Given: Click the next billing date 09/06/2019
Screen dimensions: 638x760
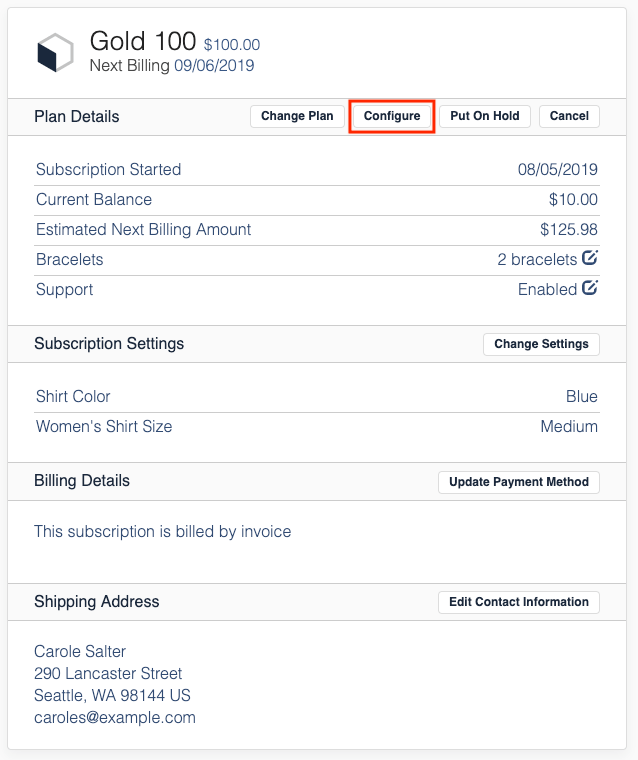Looking at the screenshot, I should click(214, 66).
